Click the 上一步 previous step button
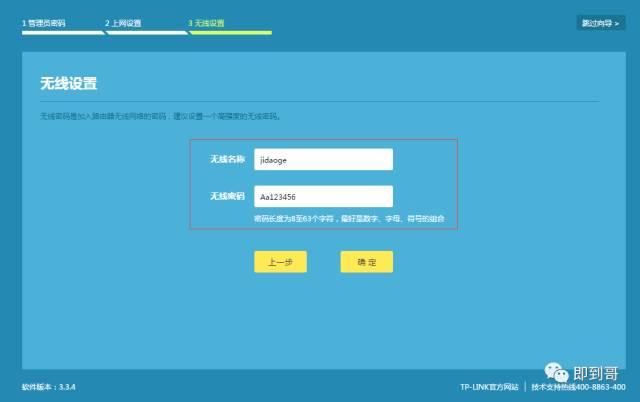Screen dimensions: 640x402 [280, 262]
